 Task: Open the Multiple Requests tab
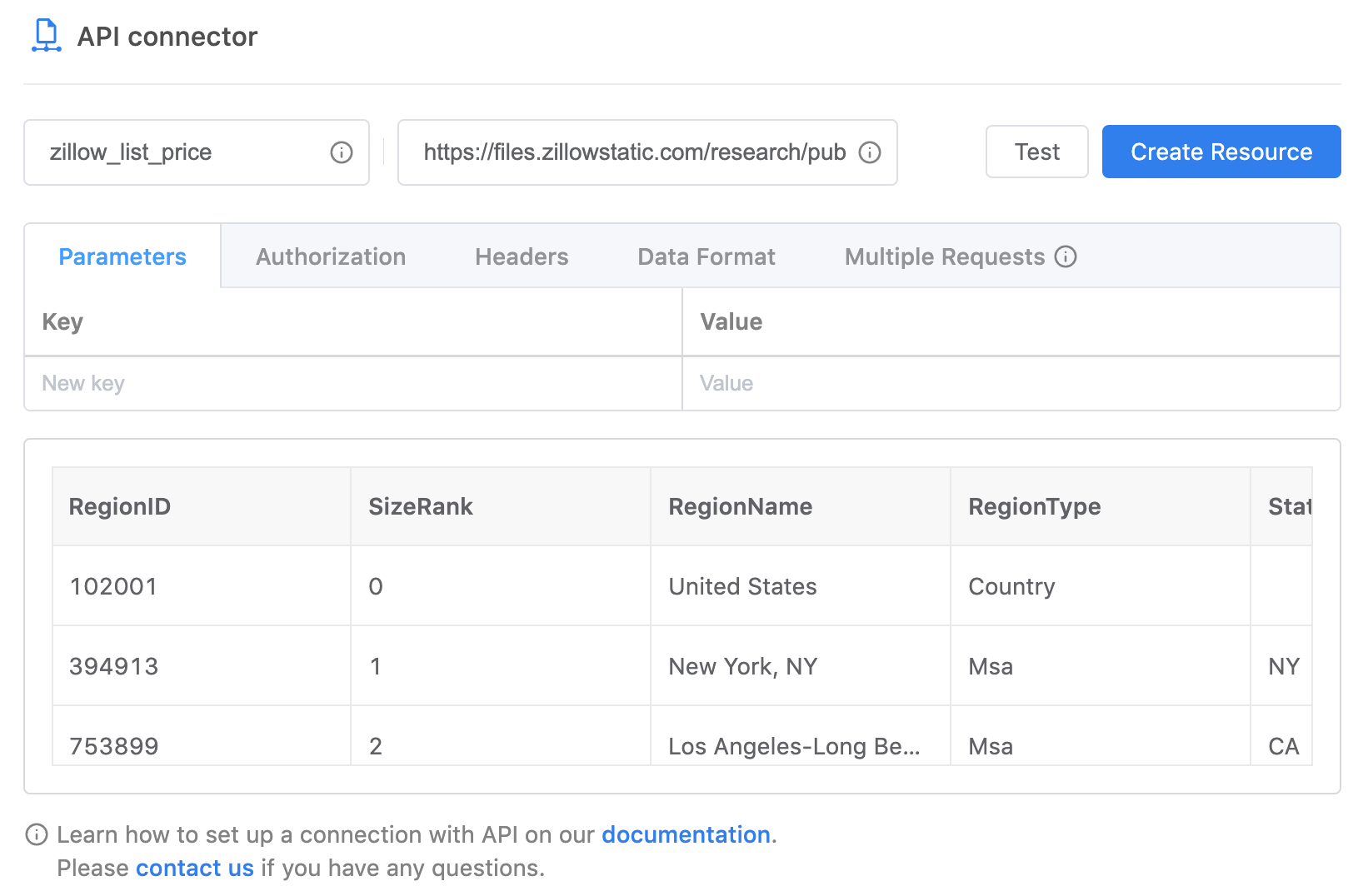pos(944,256)
